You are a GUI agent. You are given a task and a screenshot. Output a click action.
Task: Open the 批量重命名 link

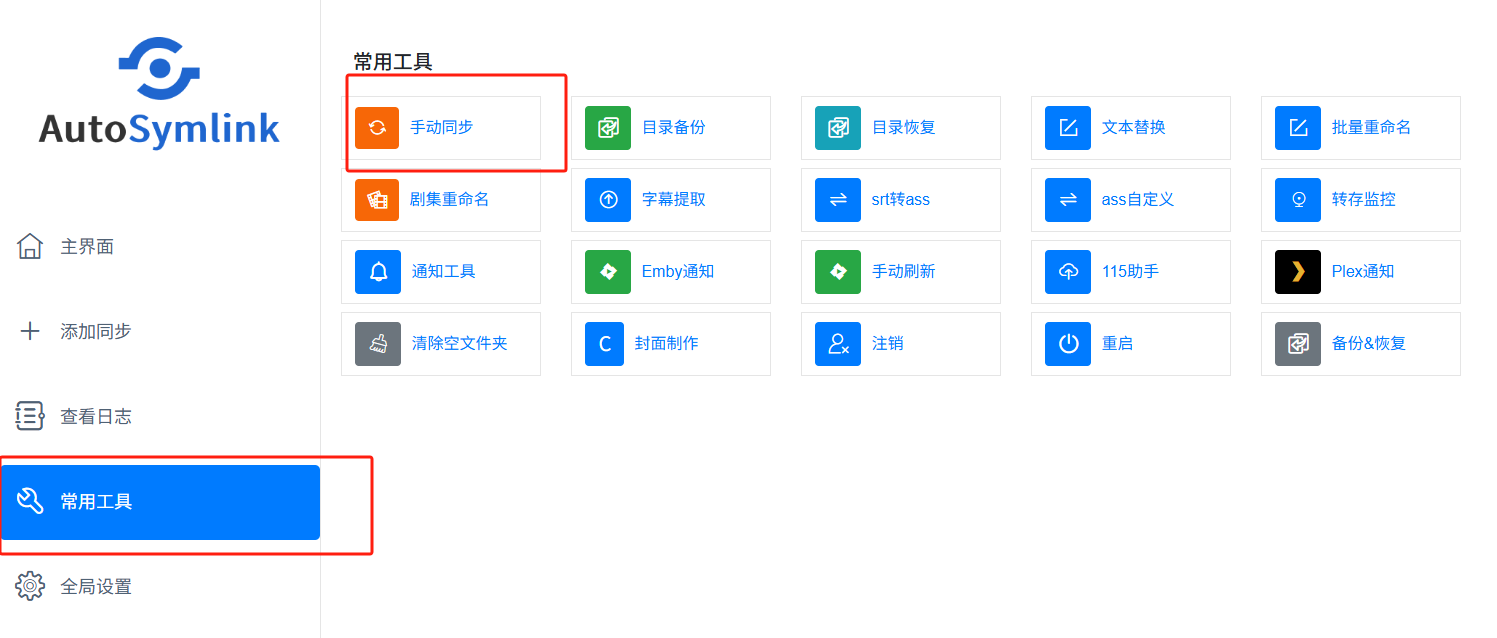1372,128
